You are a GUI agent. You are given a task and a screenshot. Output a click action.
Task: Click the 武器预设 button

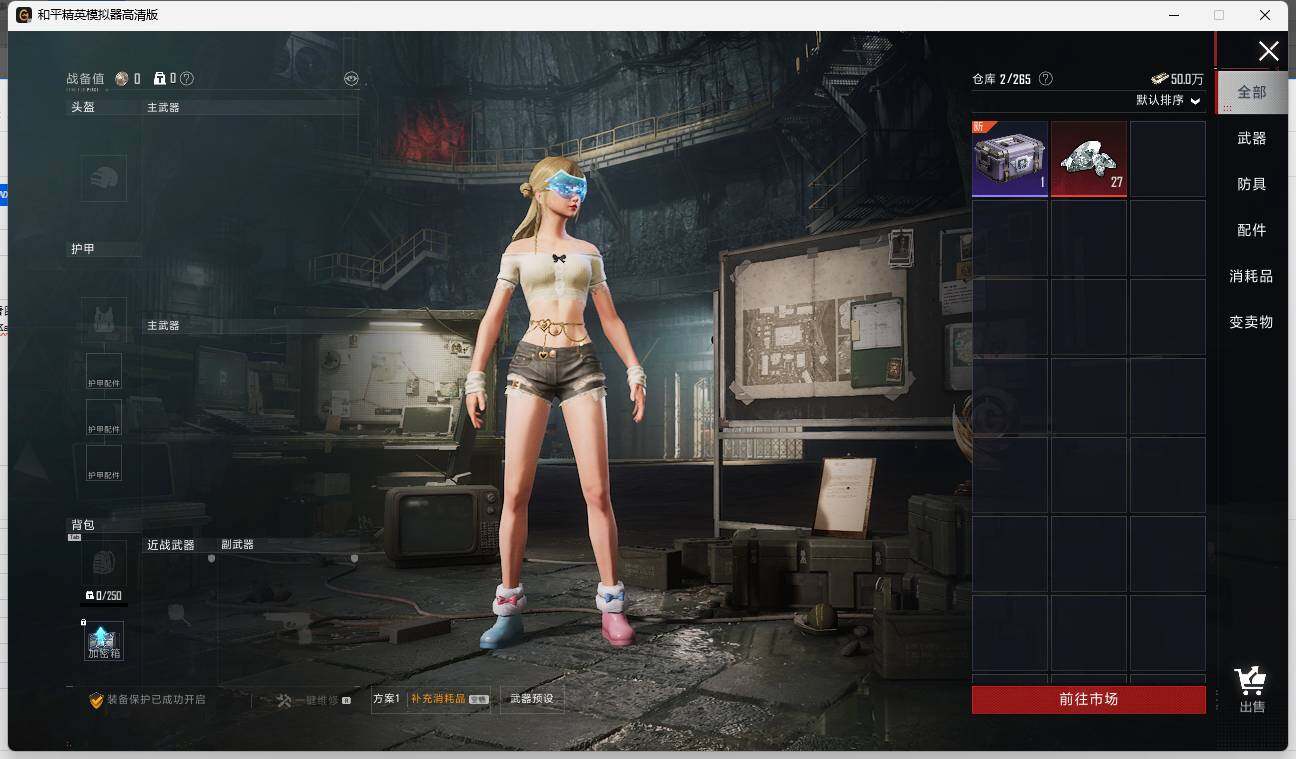(x=531, y=699)
